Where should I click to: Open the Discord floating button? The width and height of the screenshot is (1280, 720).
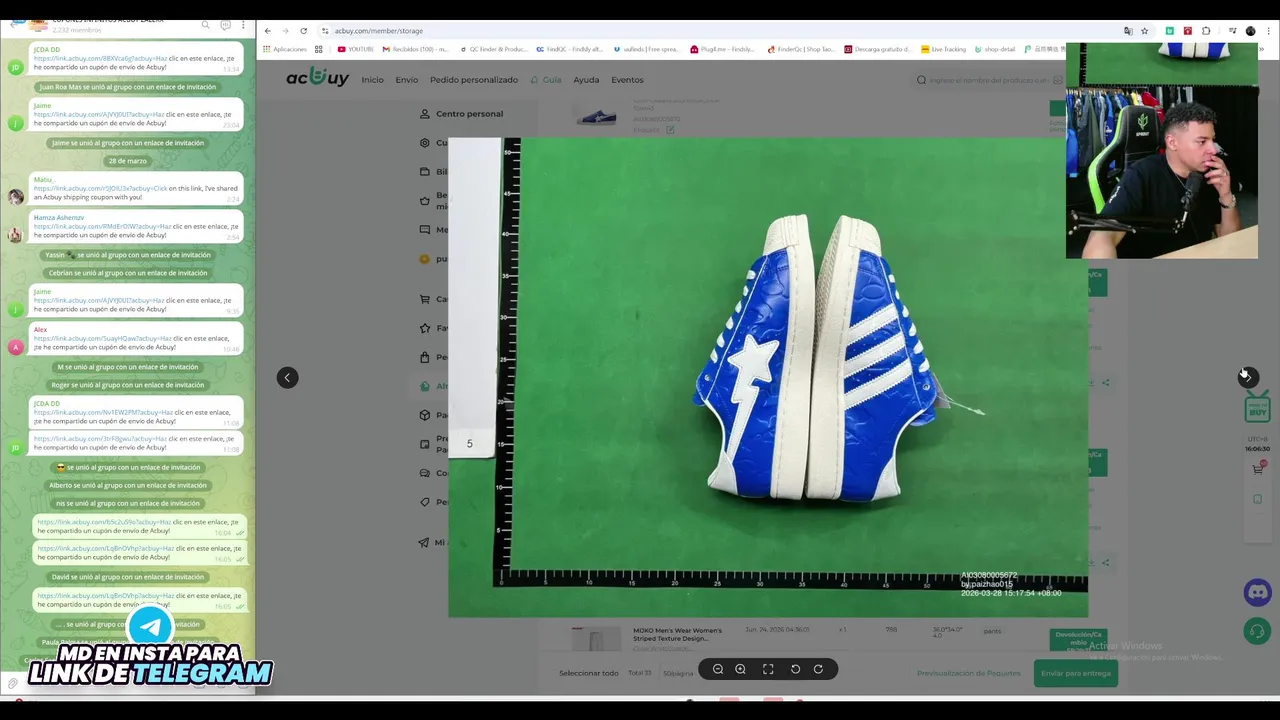tap(1257, 593)
